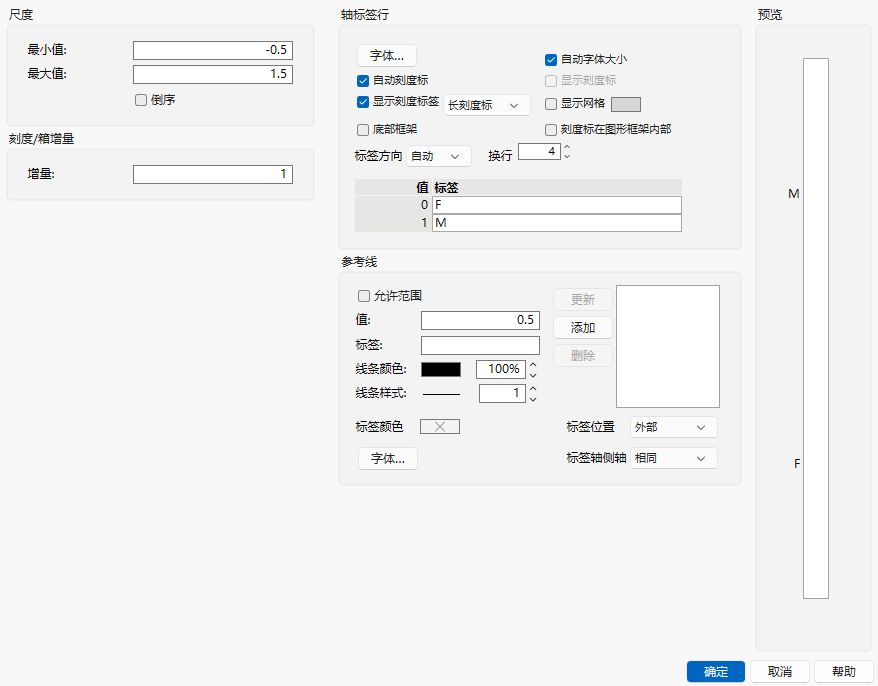The width and height of the screenshot is (878, 686).
Task: Click 字体 button in 轴标签行
Action: coord(387,55)
